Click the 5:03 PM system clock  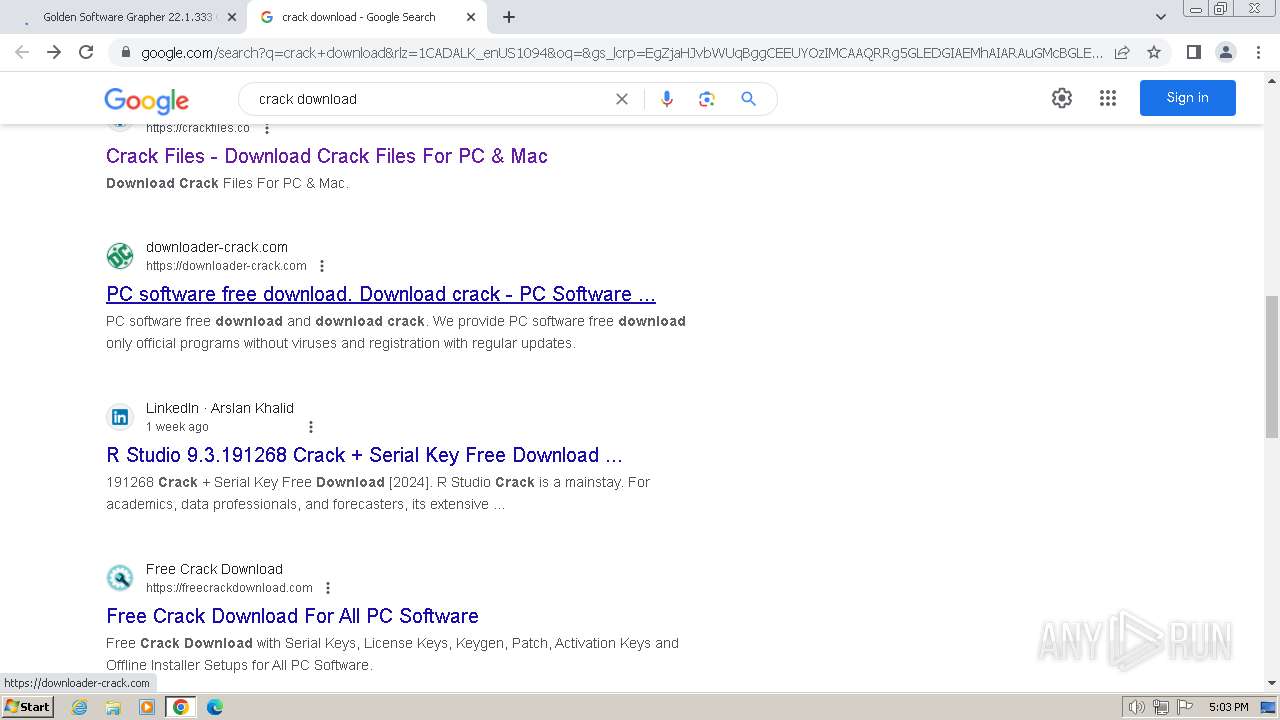1228,707
